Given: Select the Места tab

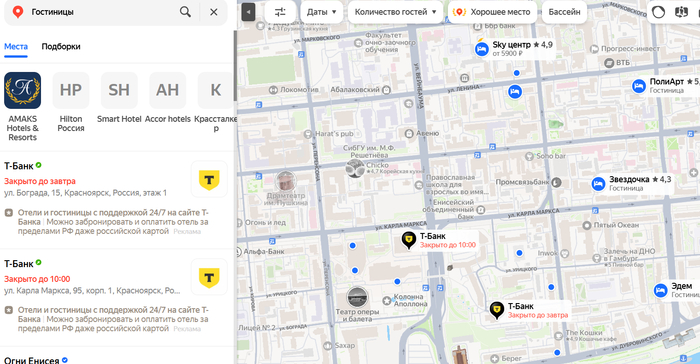Looking at the screenshot, I should 16,46.
